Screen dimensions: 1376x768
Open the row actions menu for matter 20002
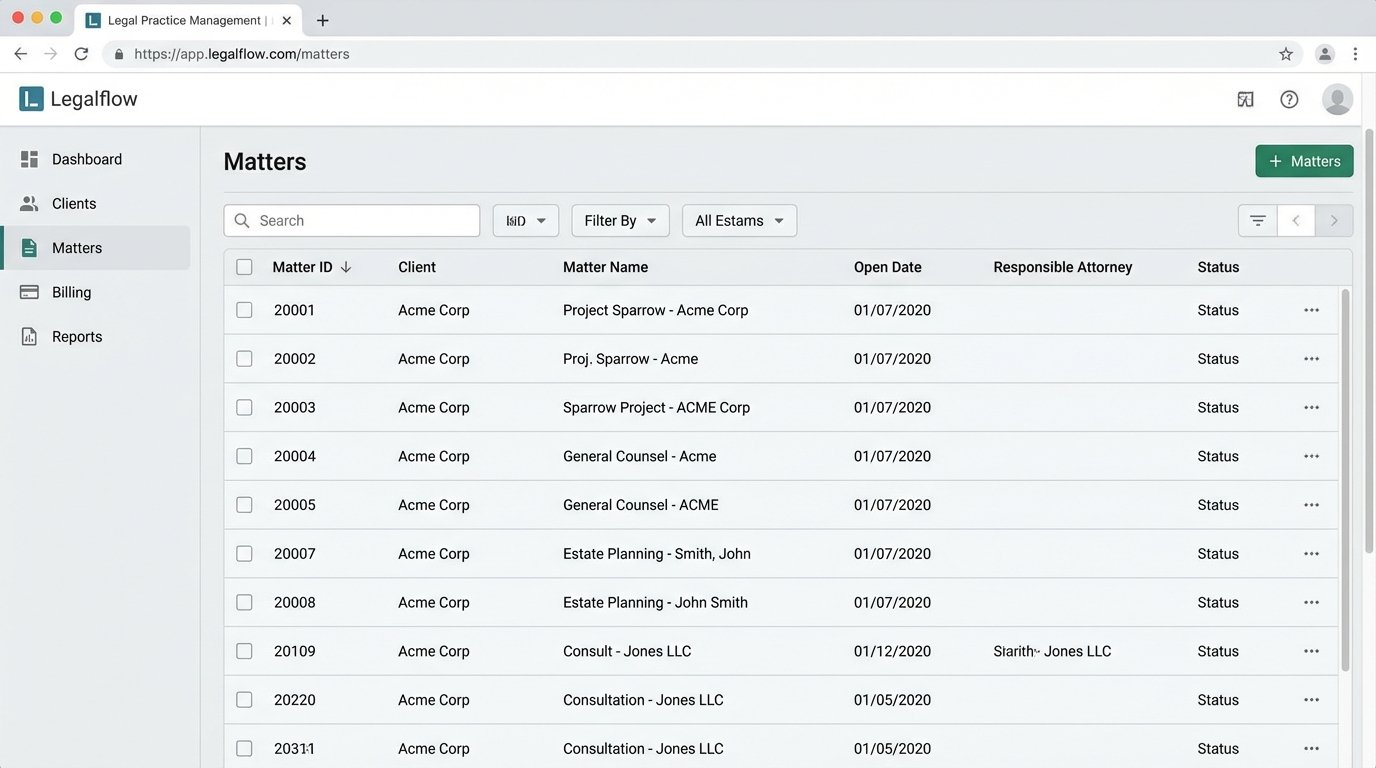click(1311, 358)
